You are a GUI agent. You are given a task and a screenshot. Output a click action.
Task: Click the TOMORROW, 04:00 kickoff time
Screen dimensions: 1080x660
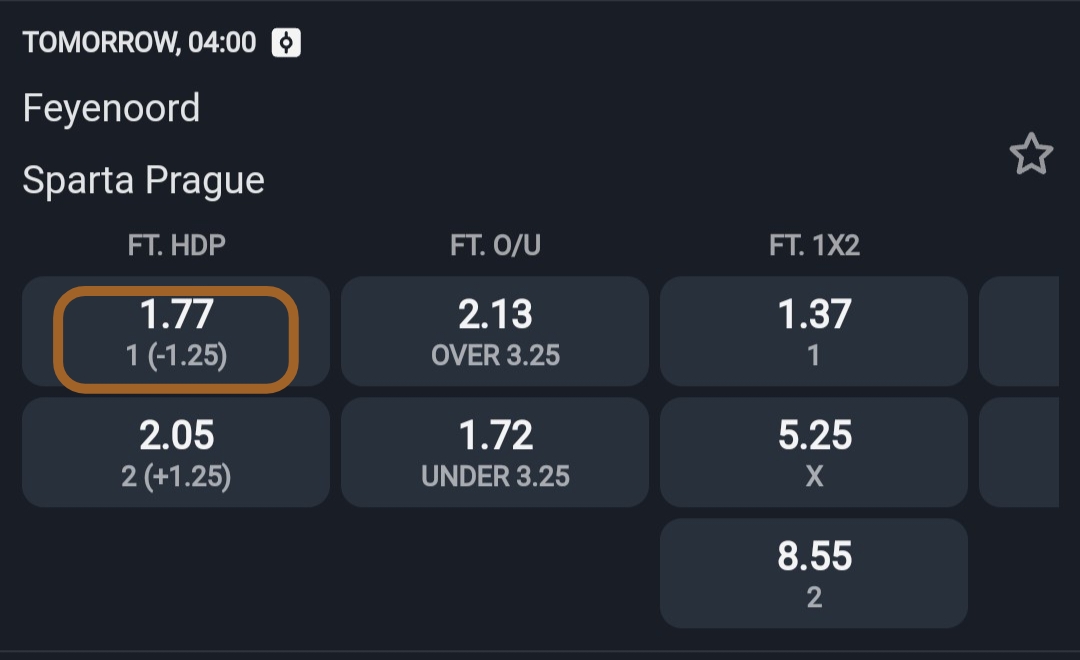[x=139, y=43]
